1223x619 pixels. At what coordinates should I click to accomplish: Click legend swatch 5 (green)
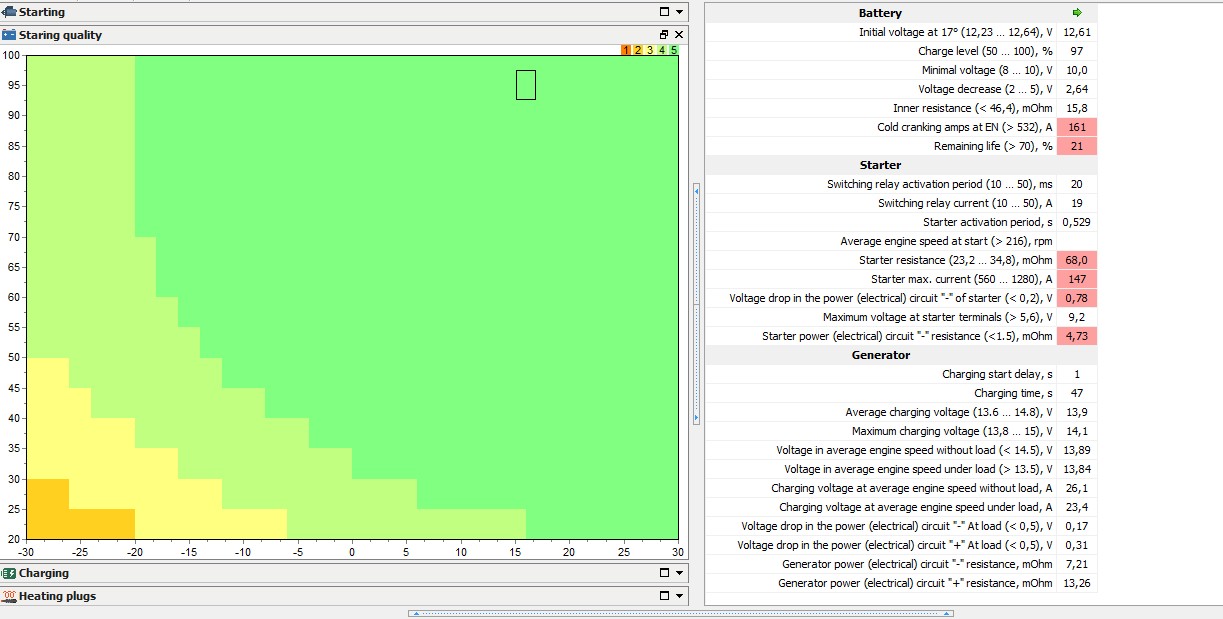point(674,50)
